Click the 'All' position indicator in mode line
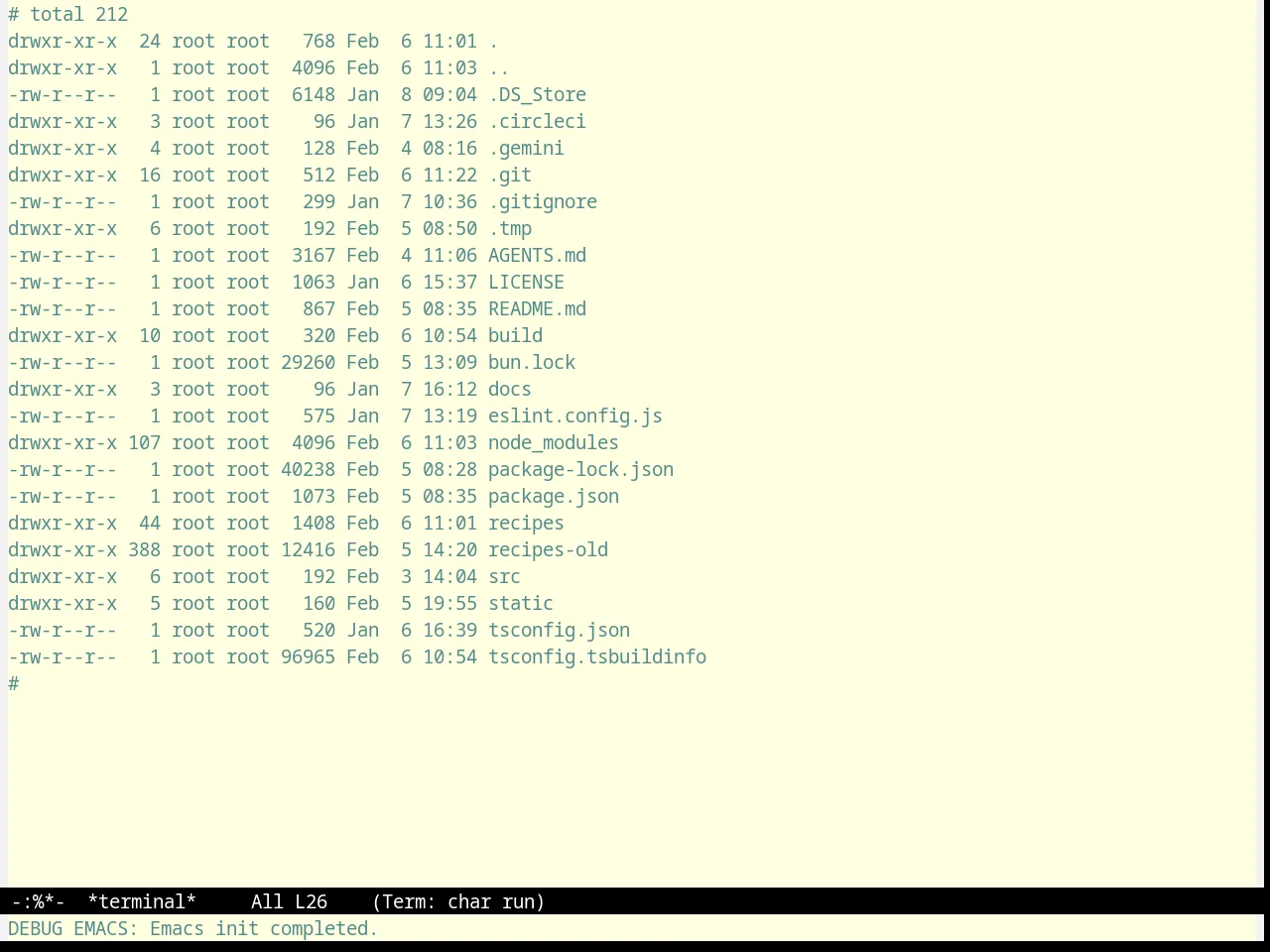This screenshot has height=952, width=1270. [x=267, y=901]
